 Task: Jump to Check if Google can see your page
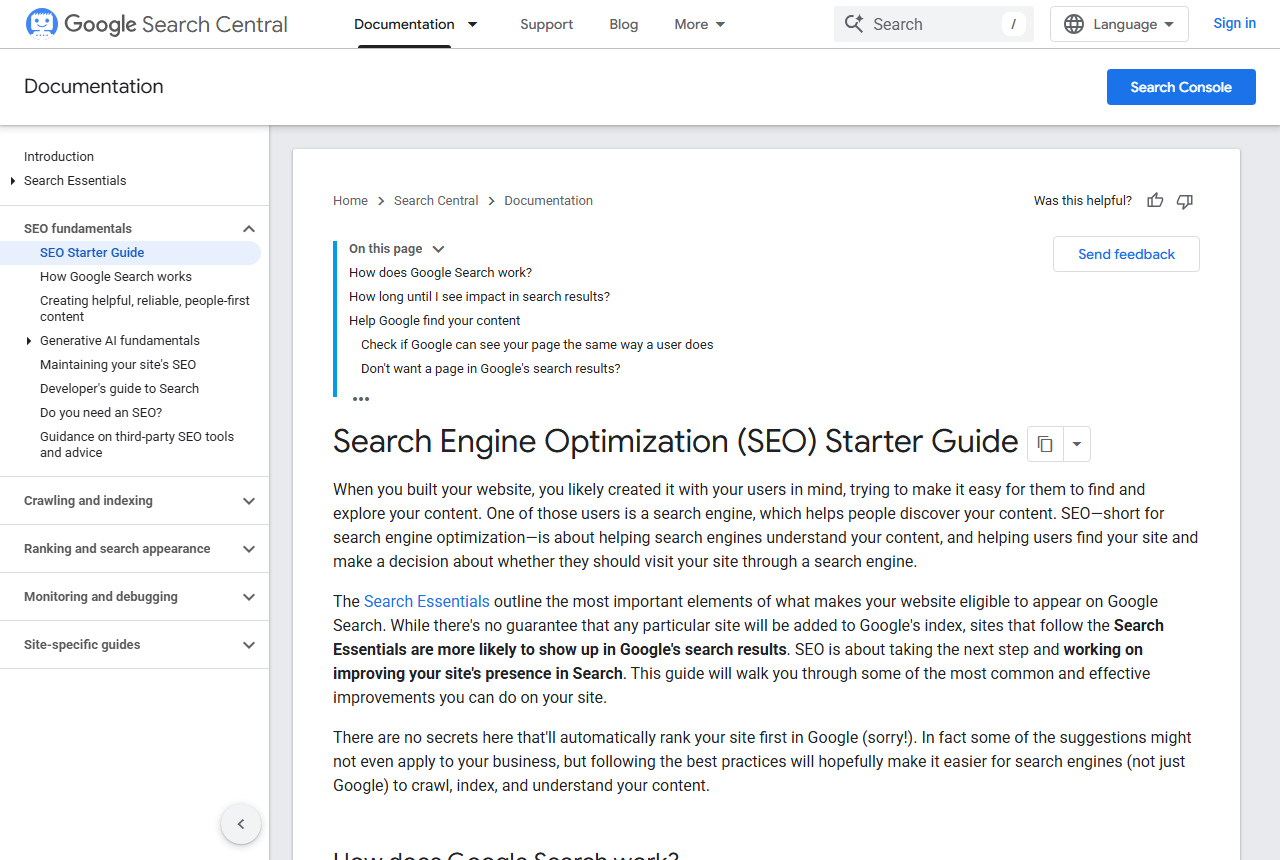click(x=537, y=345)
